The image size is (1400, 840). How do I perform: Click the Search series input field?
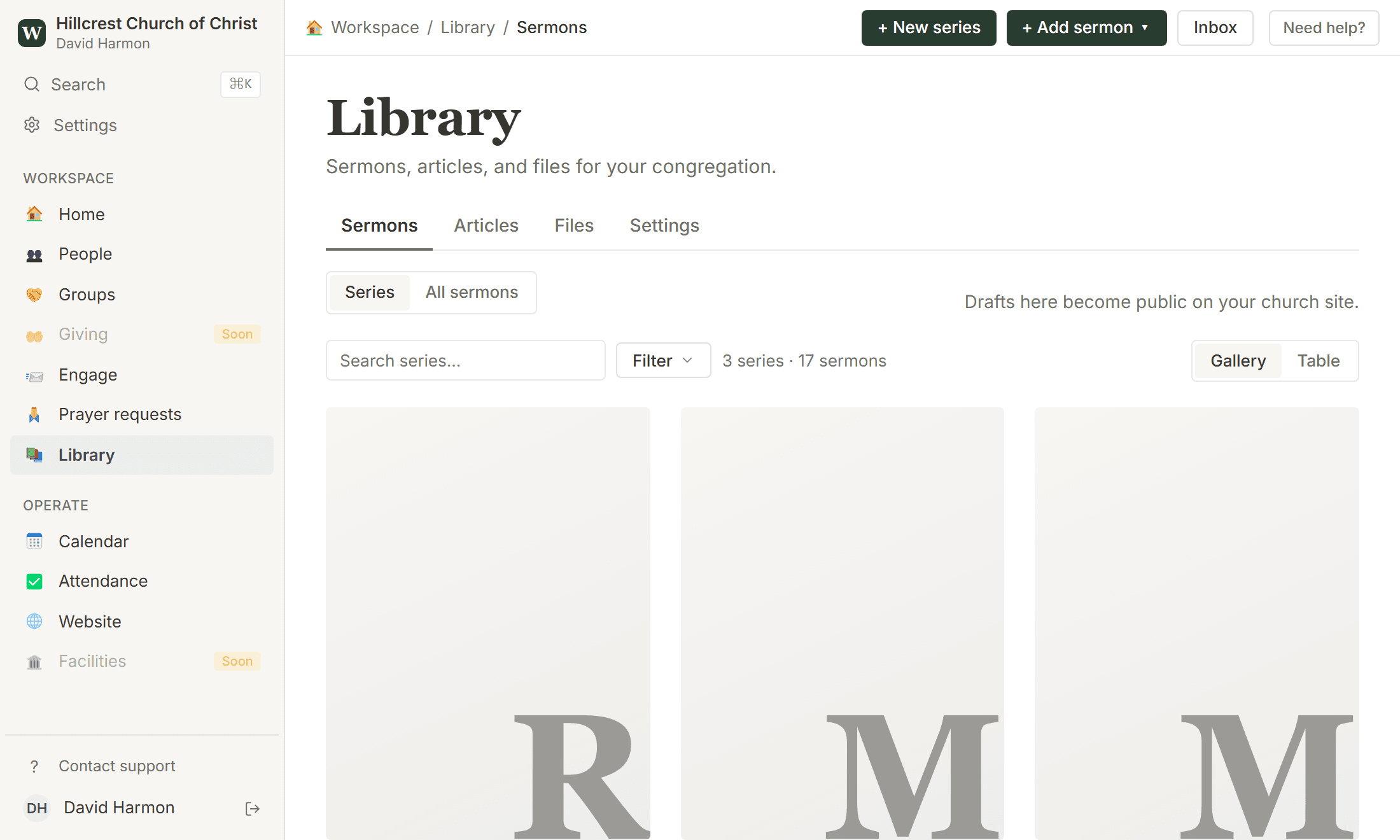click(x=466, y=361)
